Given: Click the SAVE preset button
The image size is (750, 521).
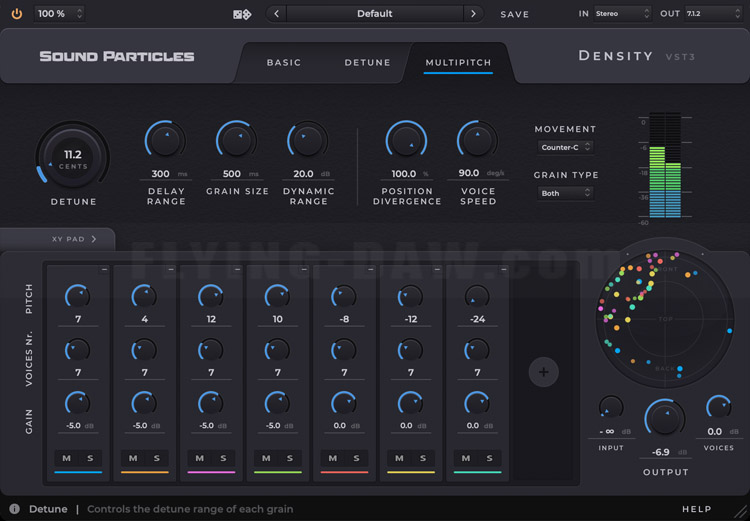Looking at the screenshot, I should [x=515, y=14].
